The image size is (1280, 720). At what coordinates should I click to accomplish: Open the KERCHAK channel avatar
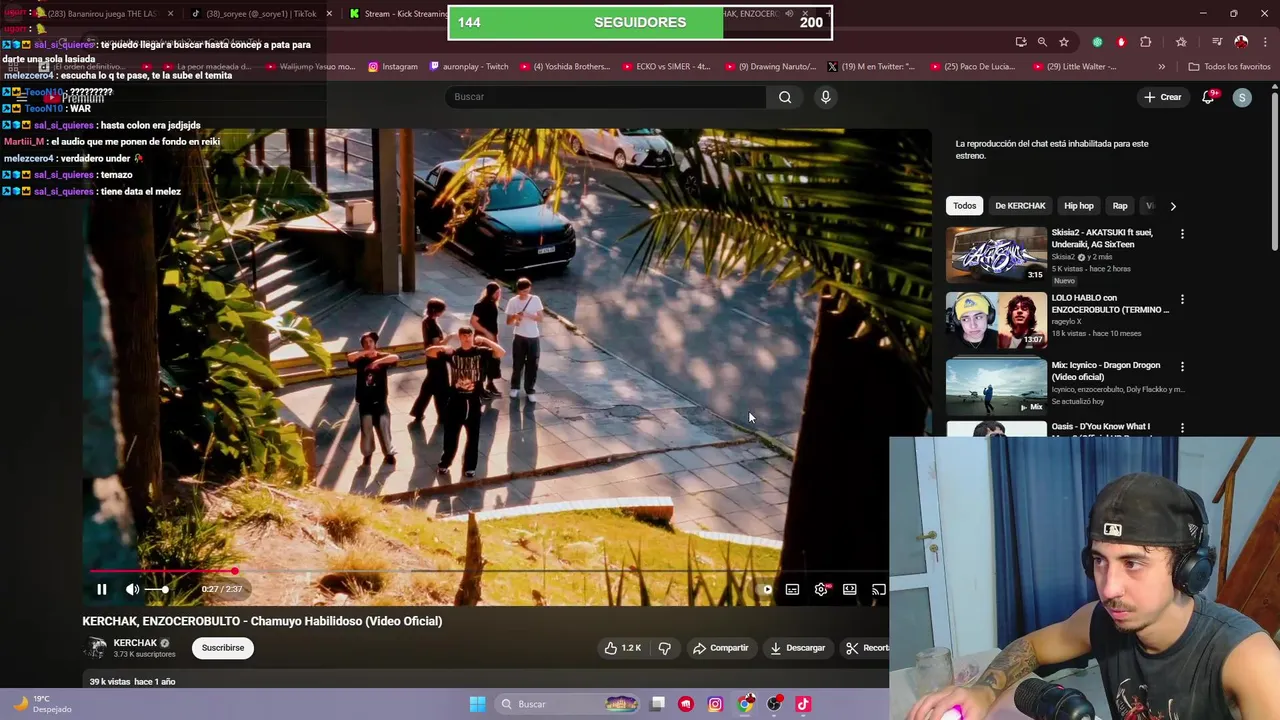click(x=95, y=648)
